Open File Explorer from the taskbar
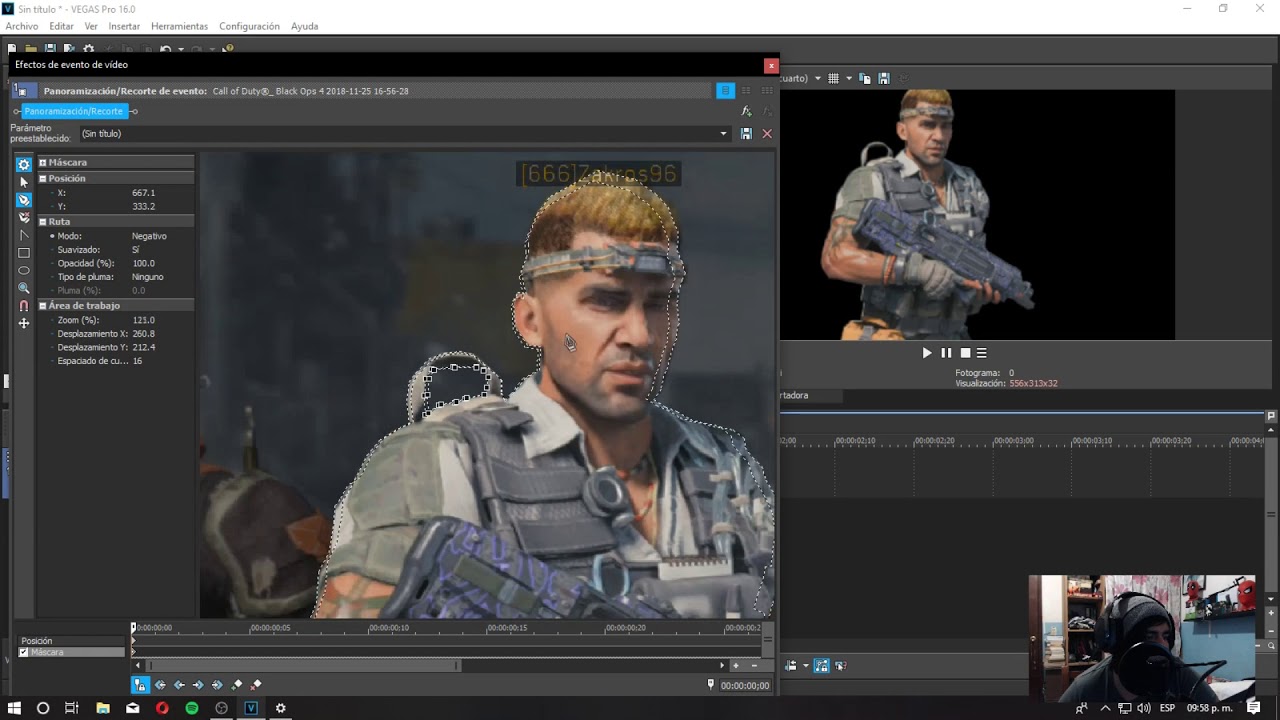Screen dimensions: 1280x720 click(102, 708)
